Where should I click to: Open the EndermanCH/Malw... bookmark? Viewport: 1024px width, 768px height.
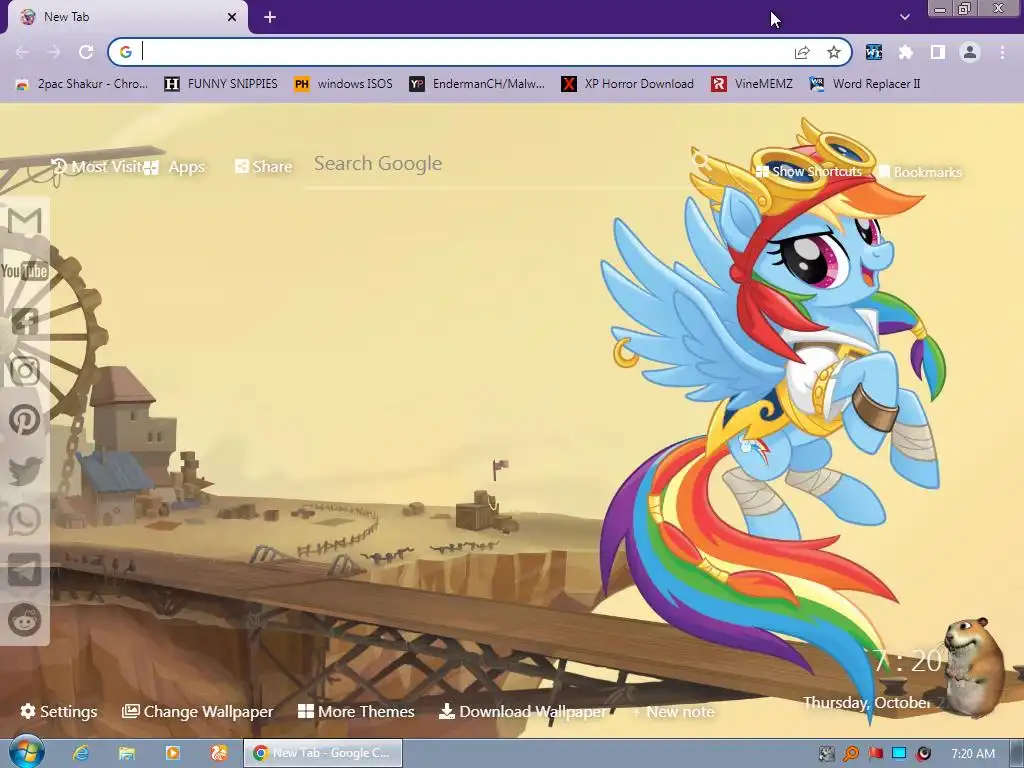(x=477, y=84)
